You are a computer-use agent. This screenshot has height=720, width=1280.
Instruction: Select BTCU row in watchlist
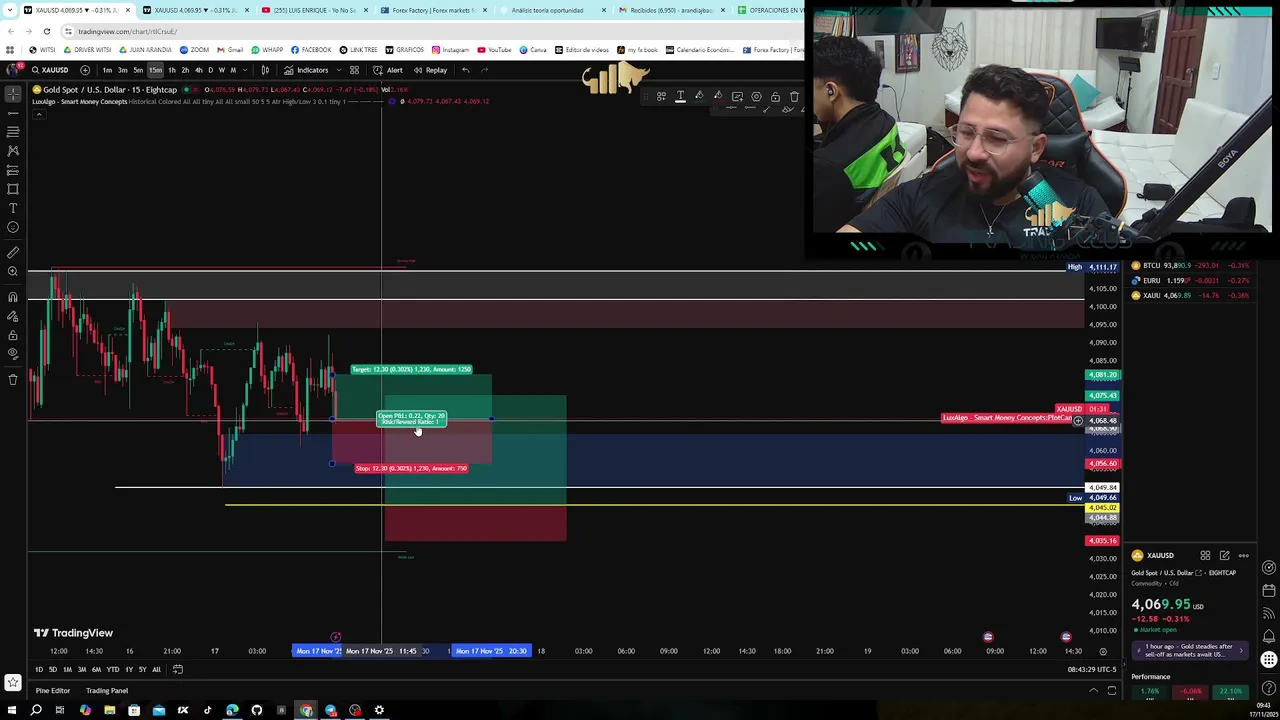pos(1191,266)
